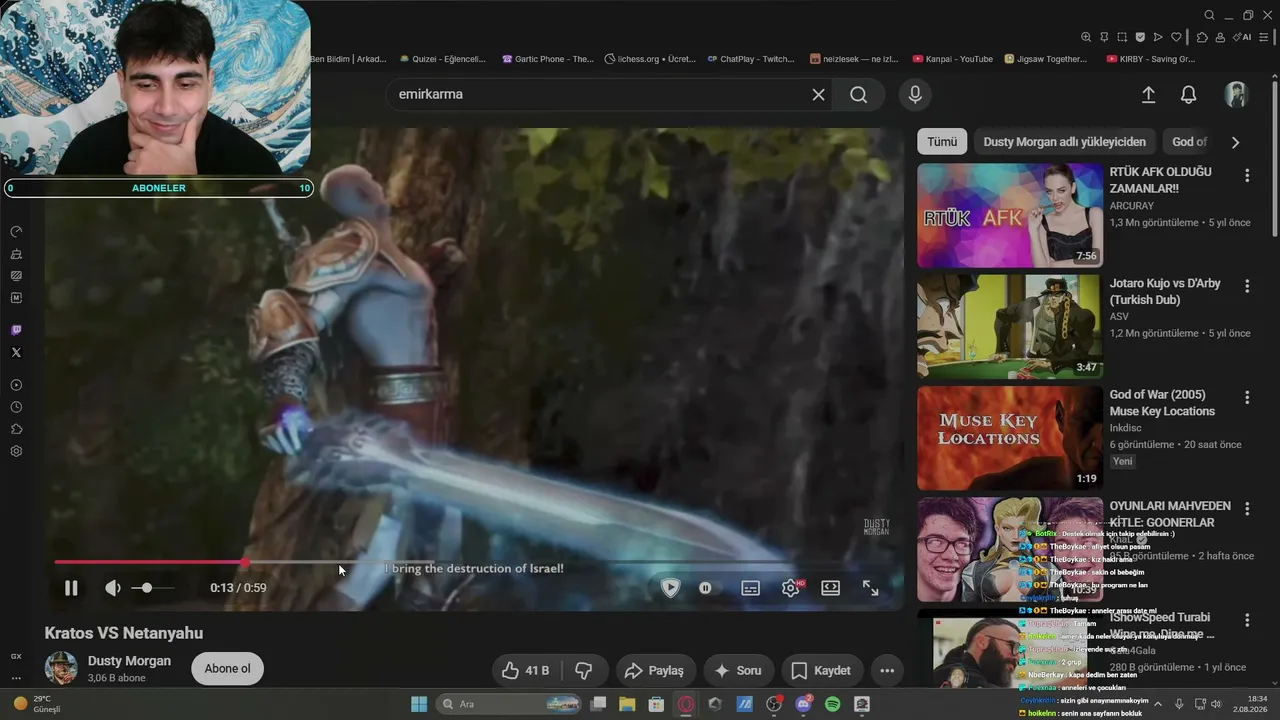The height and width of the screenshot is (720, 1280).
Task: Open video settings gear in the player
Action: point(791,588)
